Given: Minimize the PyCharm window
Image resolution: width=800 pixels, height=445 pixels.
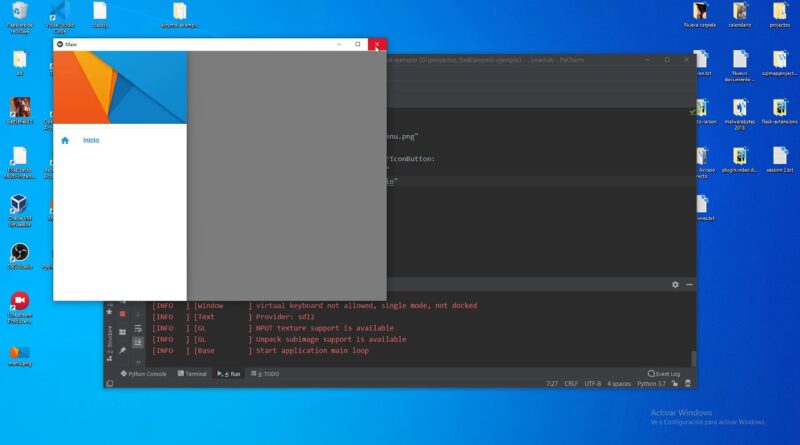Looking at the screenshot, I should [x=647, y=60].
